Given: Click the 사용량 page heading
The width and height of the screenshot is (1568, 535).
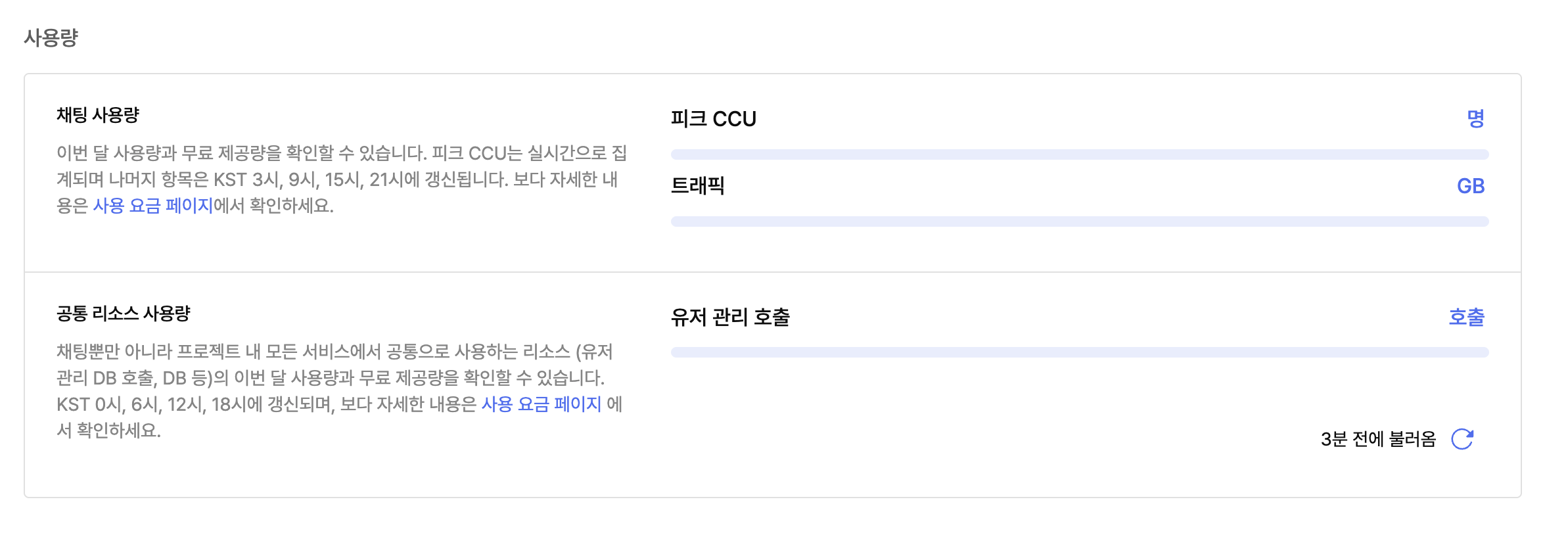Looking at the screenshot, I should [51, 37].
